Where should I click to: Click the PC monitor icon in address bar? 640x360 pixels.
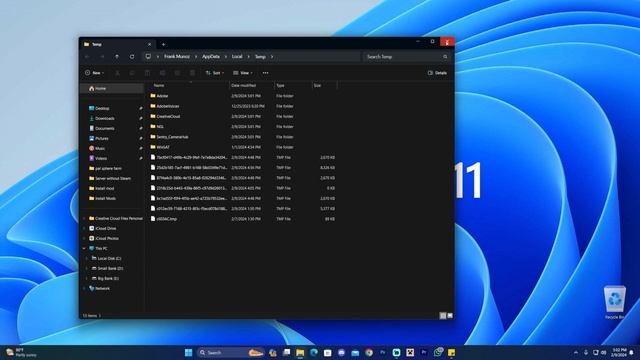pos(148,57)
